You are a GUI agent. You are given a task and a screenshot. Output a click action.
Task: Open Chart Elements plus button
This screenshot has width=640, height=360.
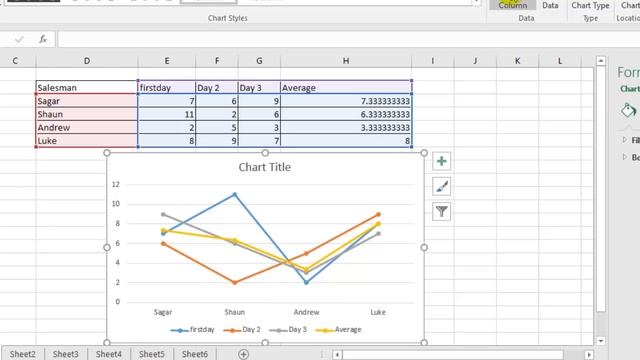(x=441, y=161)
